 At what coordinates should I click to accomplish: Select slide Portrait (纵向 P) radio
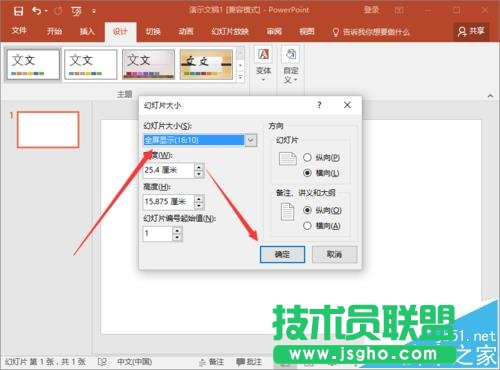pos(307,157)
